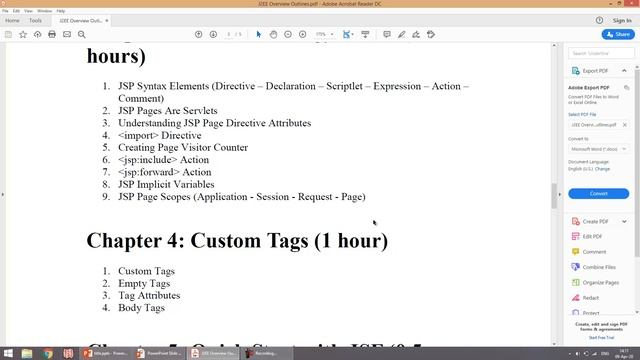
Task: Open the sign document tool icon
Action: click(x=416, y=35)
